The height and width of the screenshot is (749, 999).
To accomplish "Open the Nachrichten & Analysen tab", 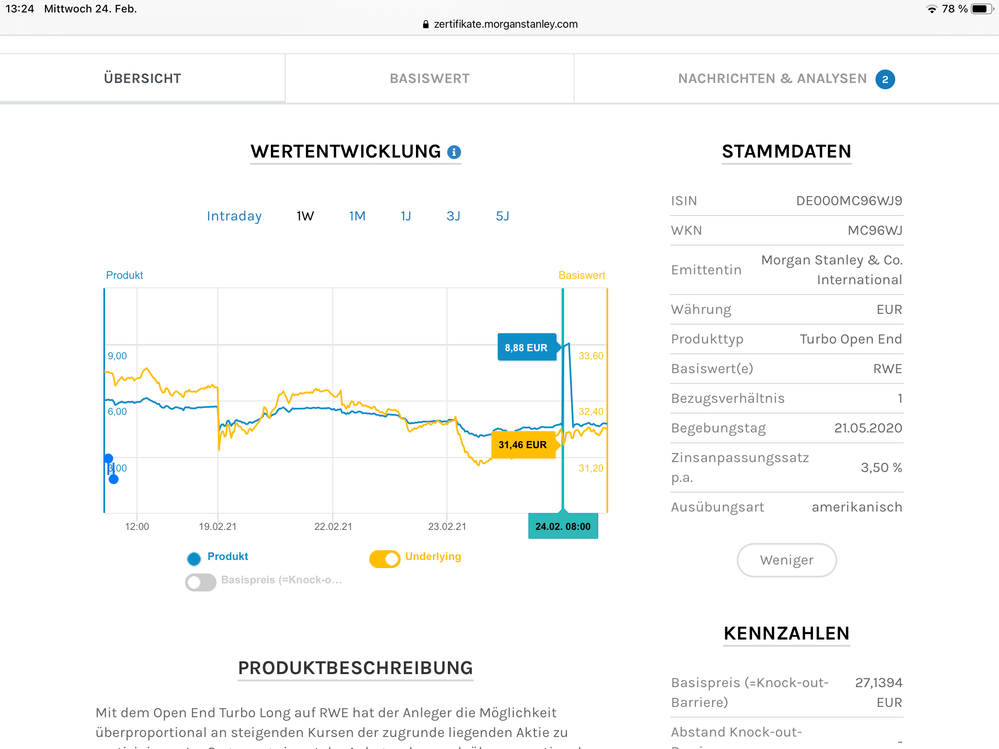I will (x=772, y=78).
